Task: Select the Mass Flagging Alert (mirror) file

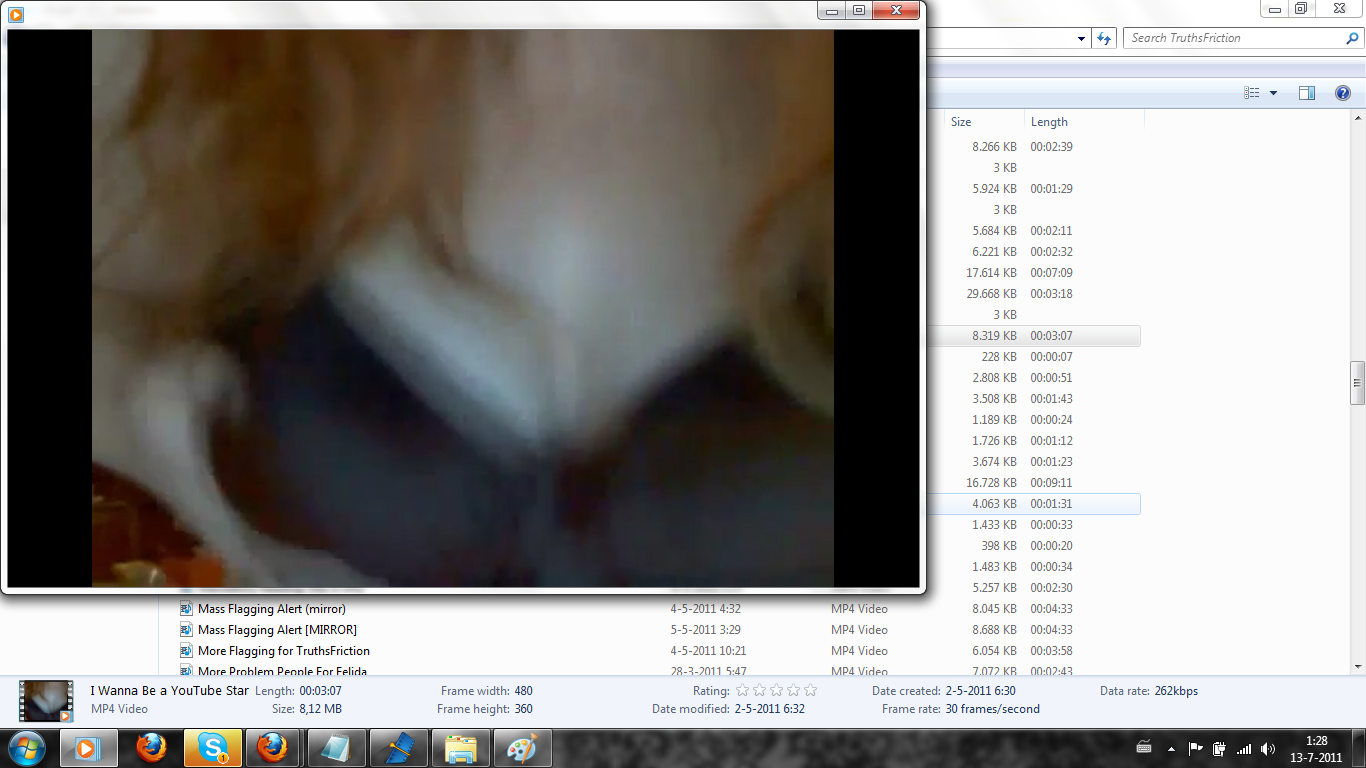Action: (272, 609)
